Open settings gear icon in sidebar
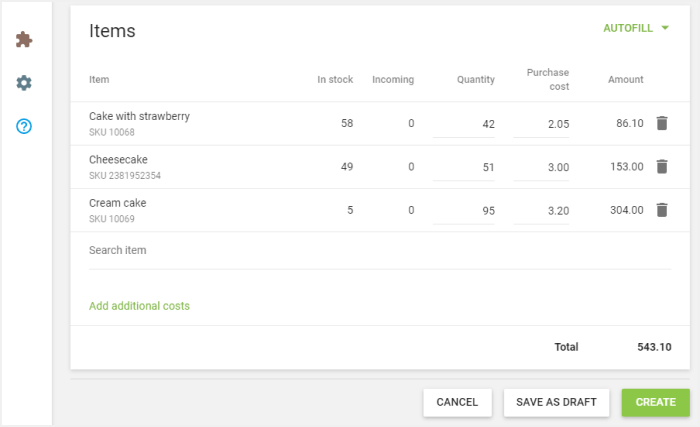The width and height of the screenshot is (700, 427). (x=24, y=83)
